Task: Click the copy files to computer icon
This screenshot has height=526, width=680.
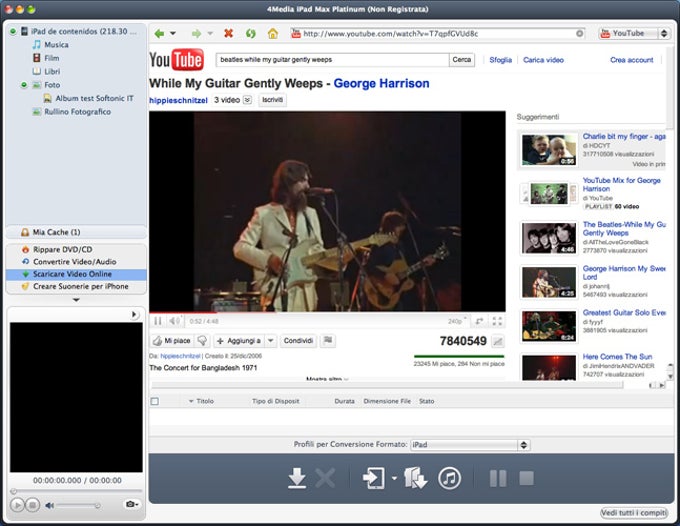Action: click(415, 478)
